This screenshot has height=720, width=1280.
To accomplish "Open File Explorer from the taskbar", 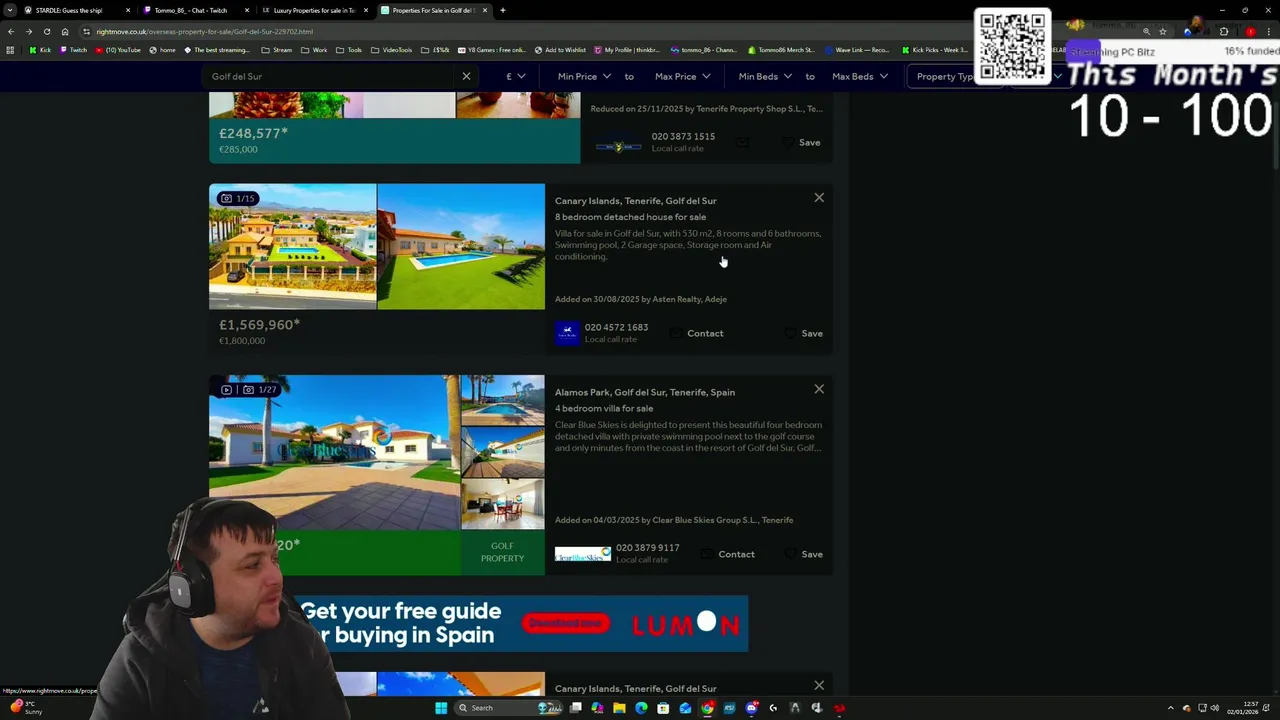I will pos(619,708).
